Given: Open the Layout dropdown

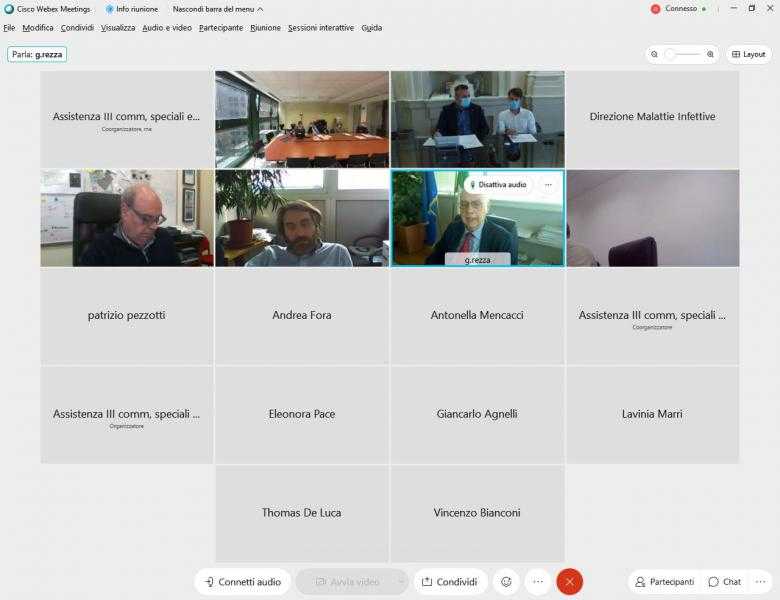Looking at the screenshot, I should click(748, 54).
